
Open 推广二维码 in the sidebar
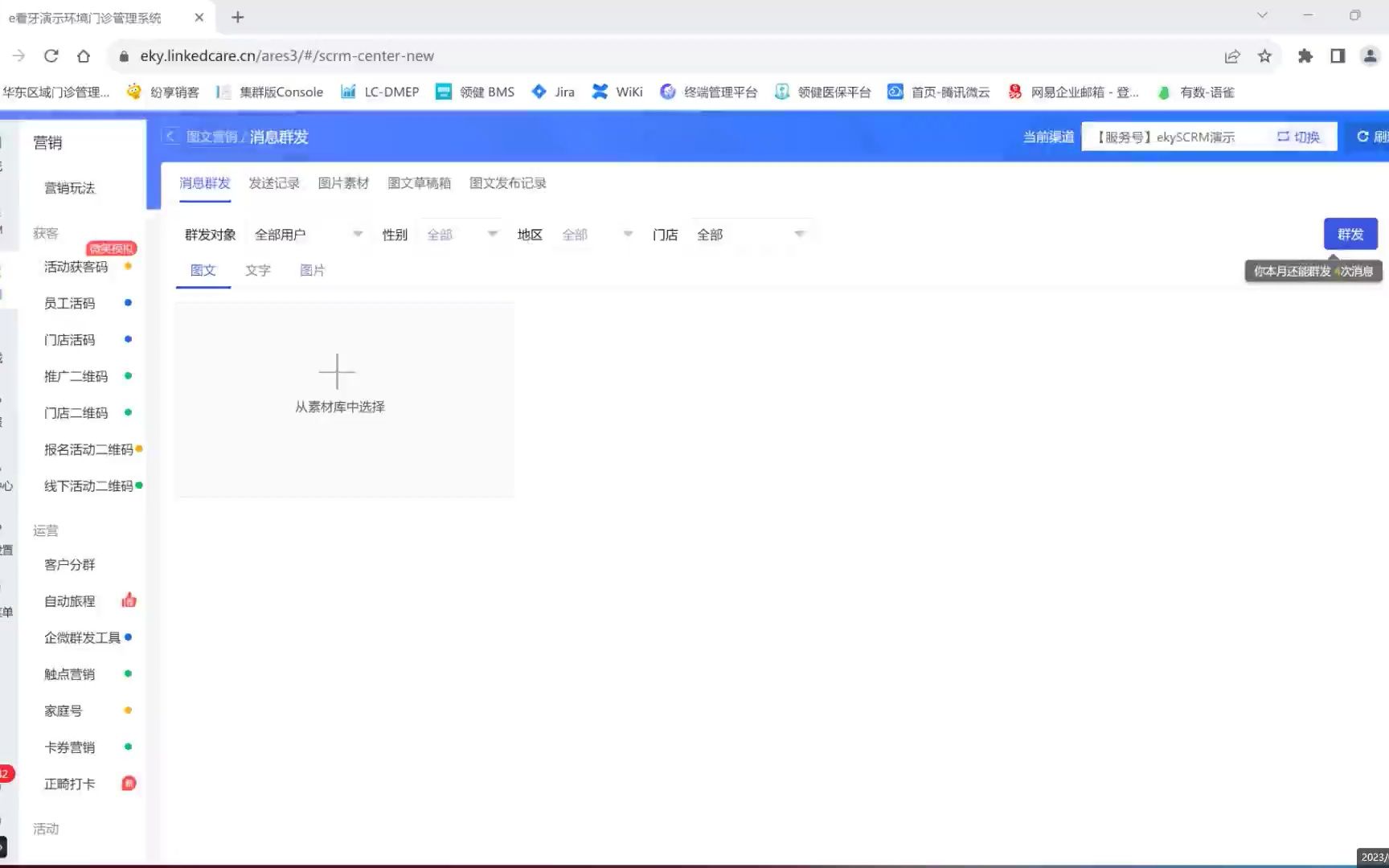76,376
